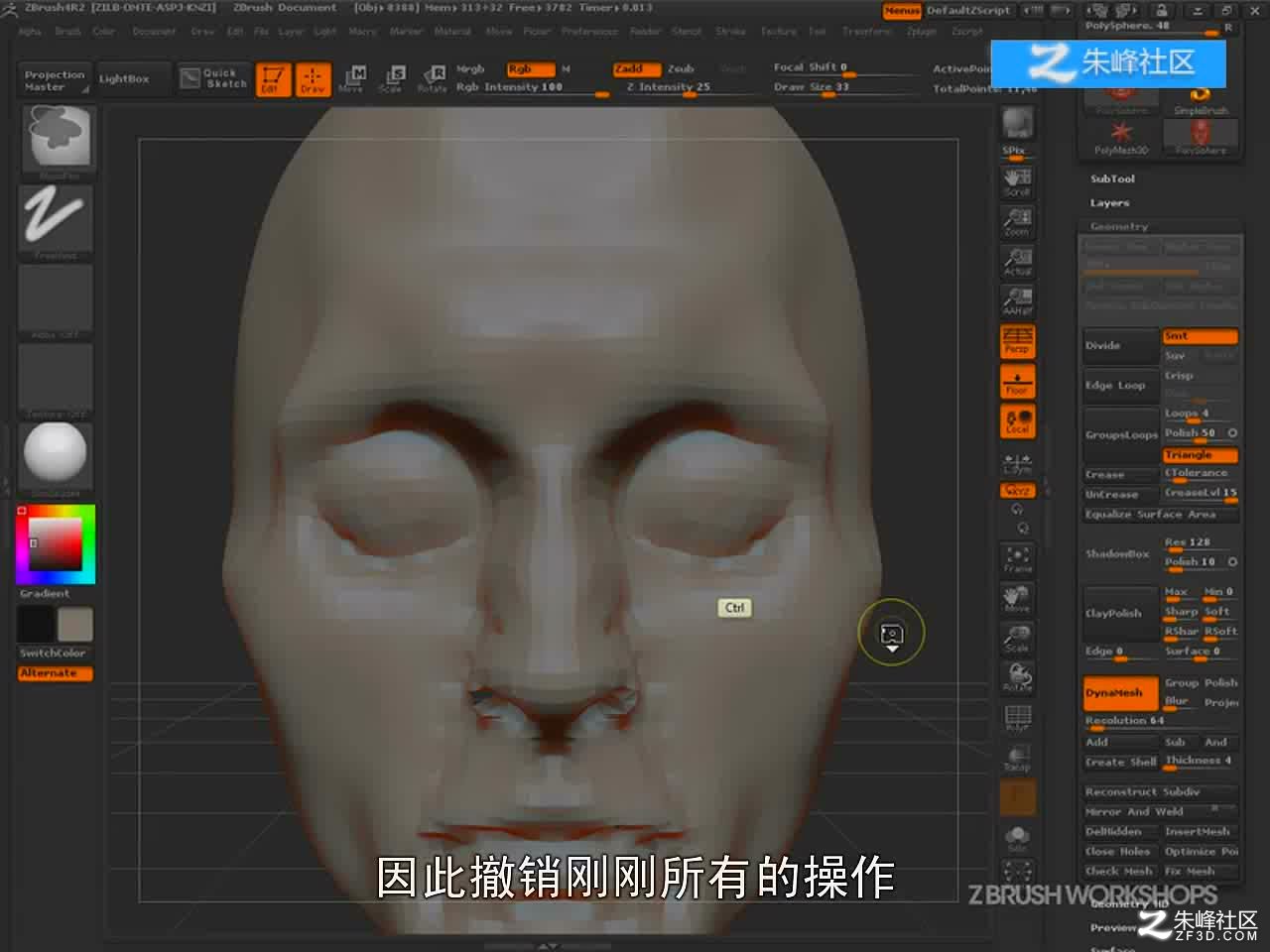Activate the Edit mode button
The height and width of the screenshot is (952, 1270).
click(273, 78)
